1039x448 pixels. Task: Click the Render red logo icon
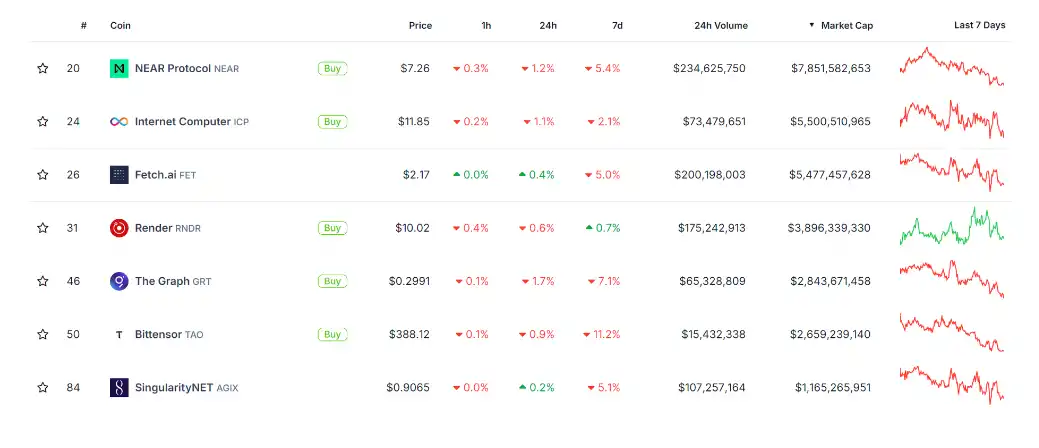click(x=119, y=228)
